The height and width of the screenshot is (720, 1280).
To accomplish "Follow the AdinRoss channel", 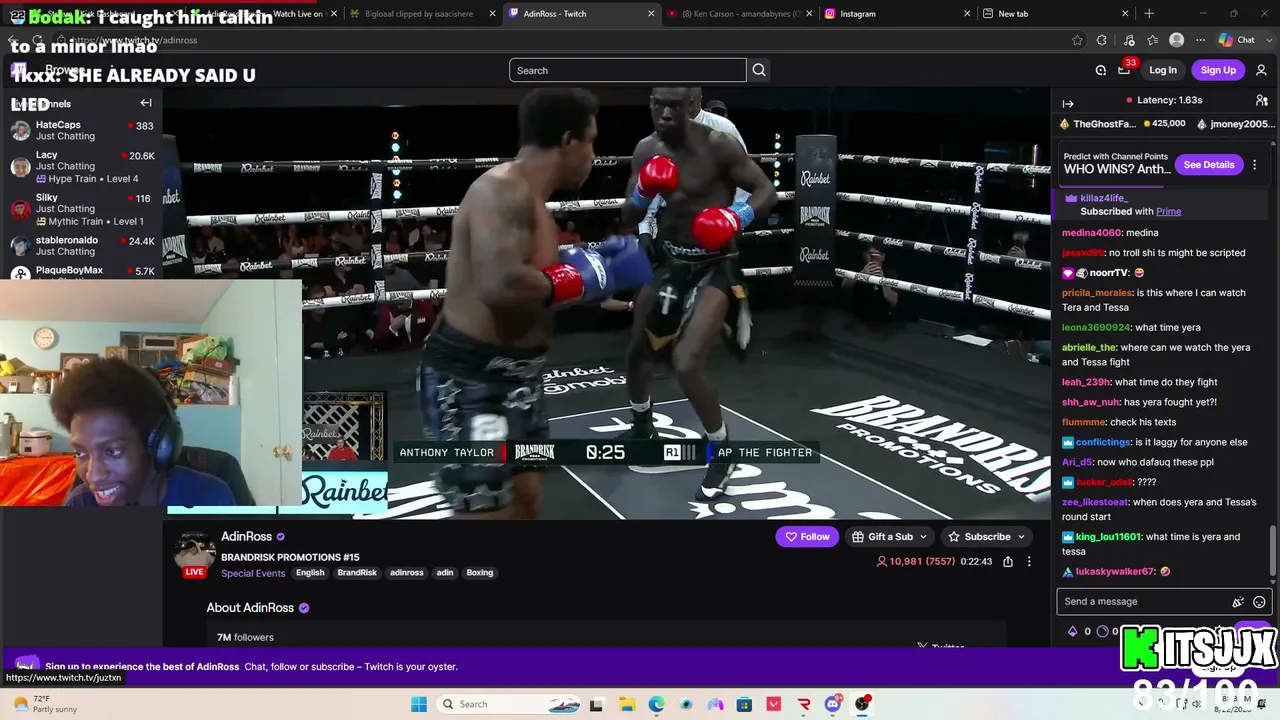I will pos(807,537).
